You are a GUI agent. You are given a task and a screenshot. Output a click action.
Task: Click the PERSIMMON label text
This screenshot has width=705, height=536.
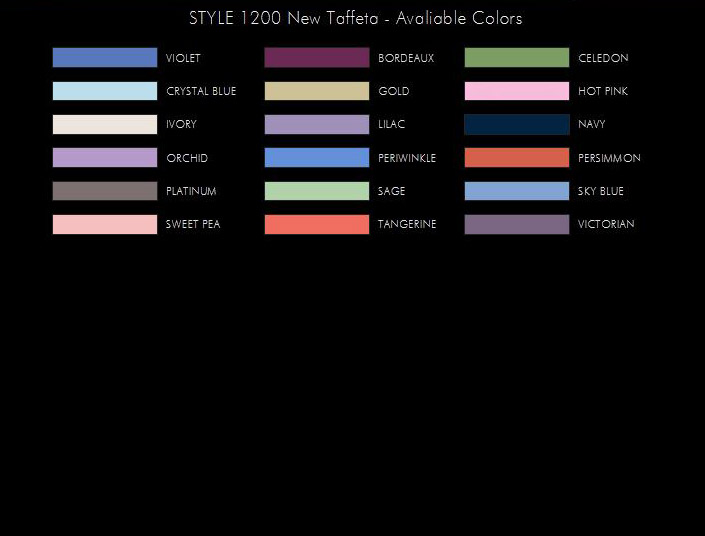click(609, 158)
